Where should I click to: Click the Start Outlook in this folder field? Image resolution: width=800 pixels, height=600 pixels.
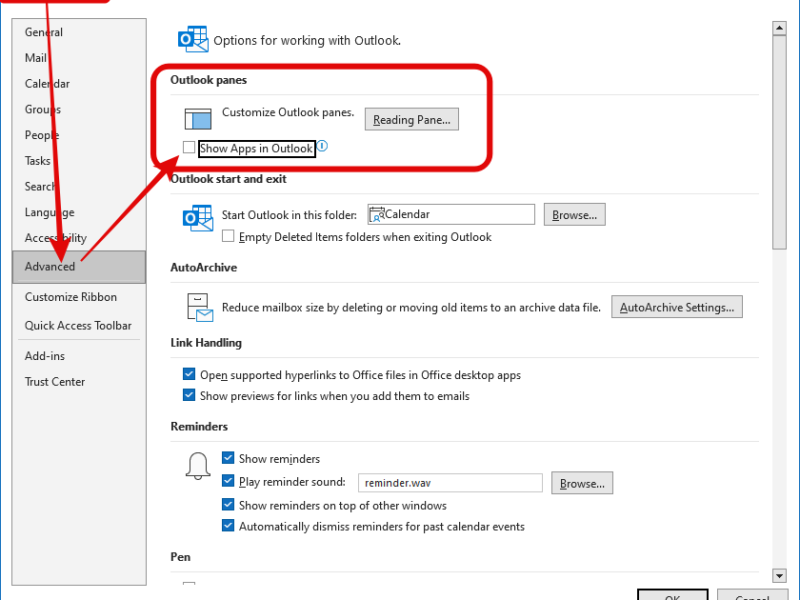click(451, 214)
